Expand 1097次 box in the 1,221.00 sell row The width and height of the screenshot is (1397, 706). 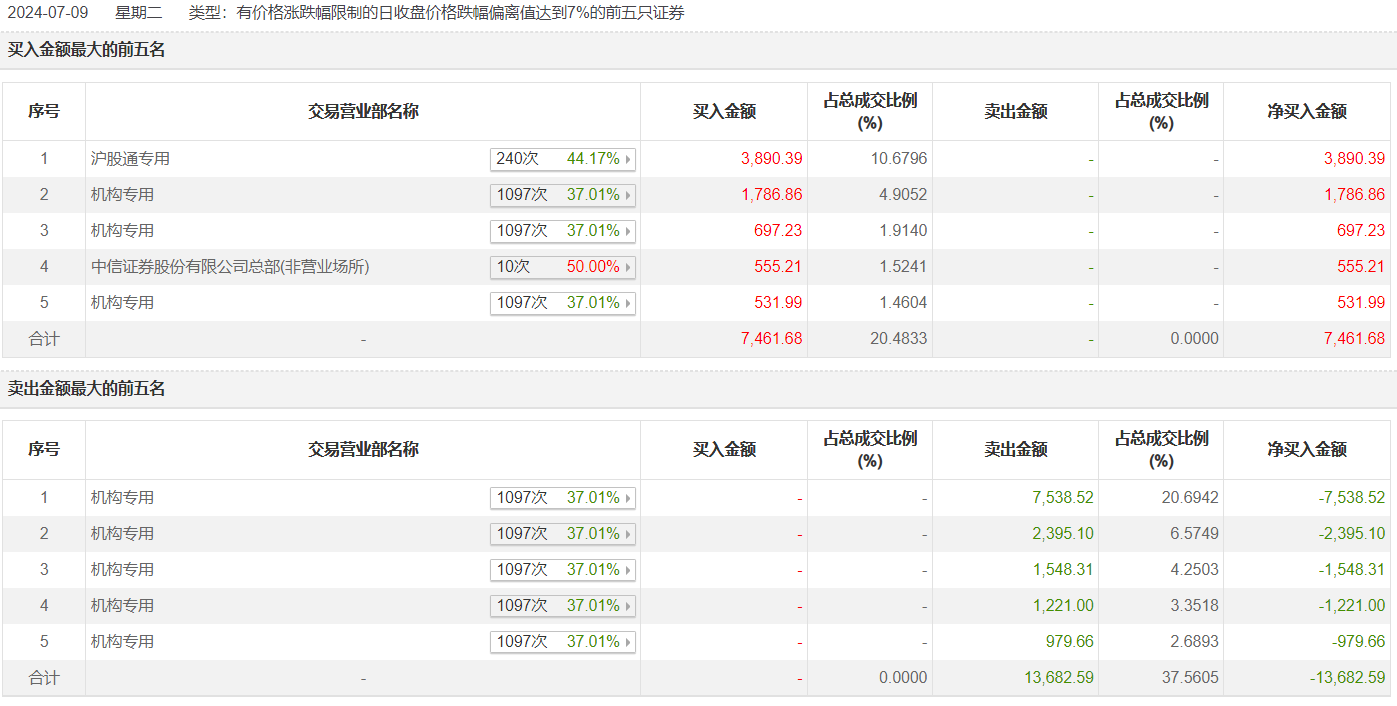tap(563, 606)
